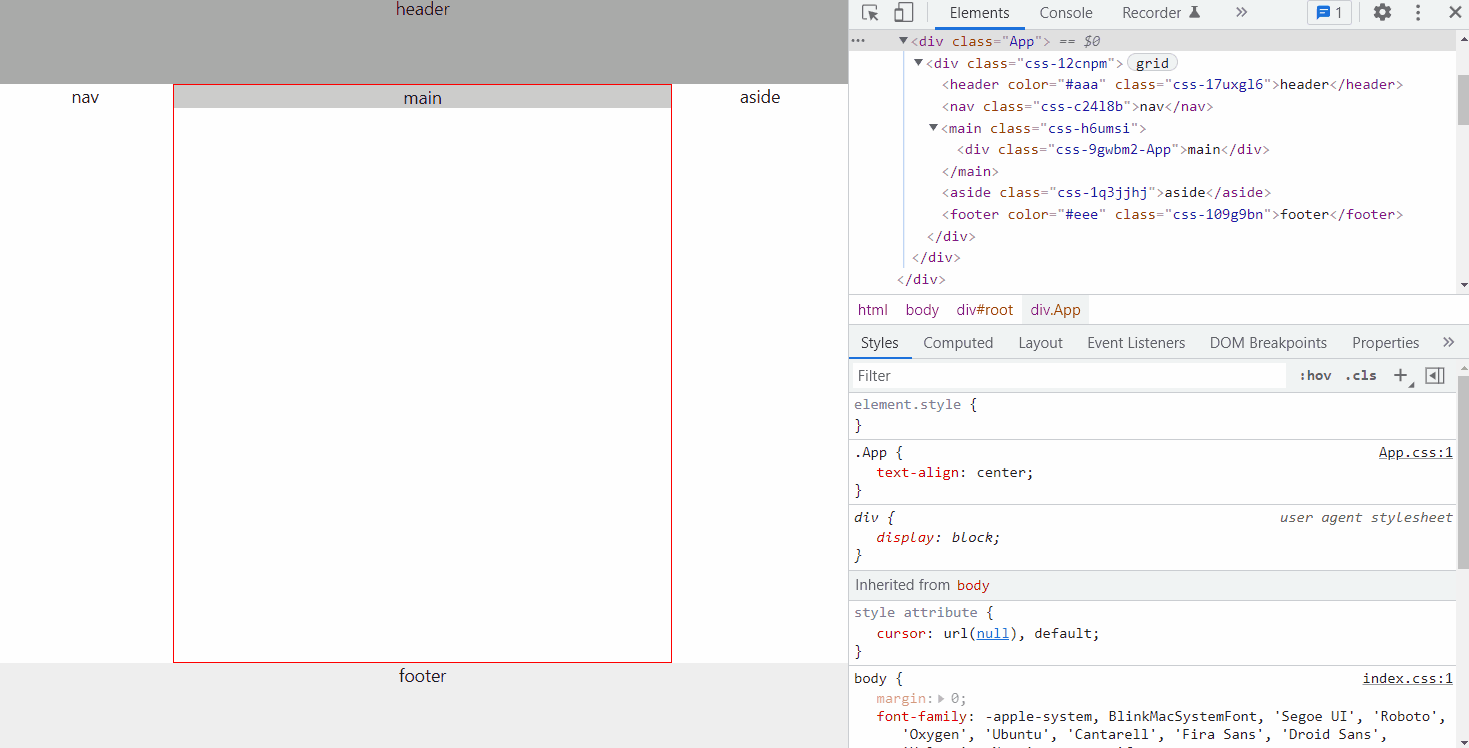The width and height of the screenshot is (1469, 748).
Task: Toggle element pseudo-states with :hov
Action: pyautogui.click(x=1314, y=375)
